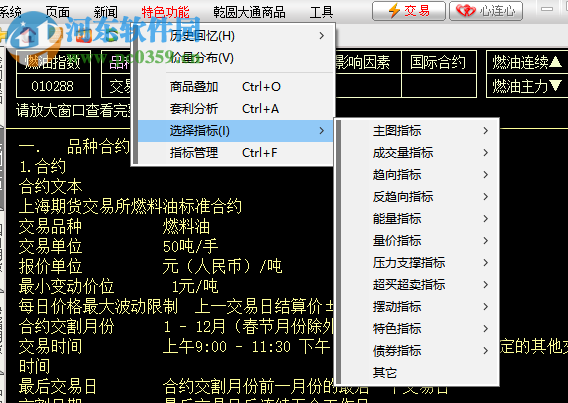Select 其它 indicator category
The width and height of the screenshot is (568, 403).
419,373
